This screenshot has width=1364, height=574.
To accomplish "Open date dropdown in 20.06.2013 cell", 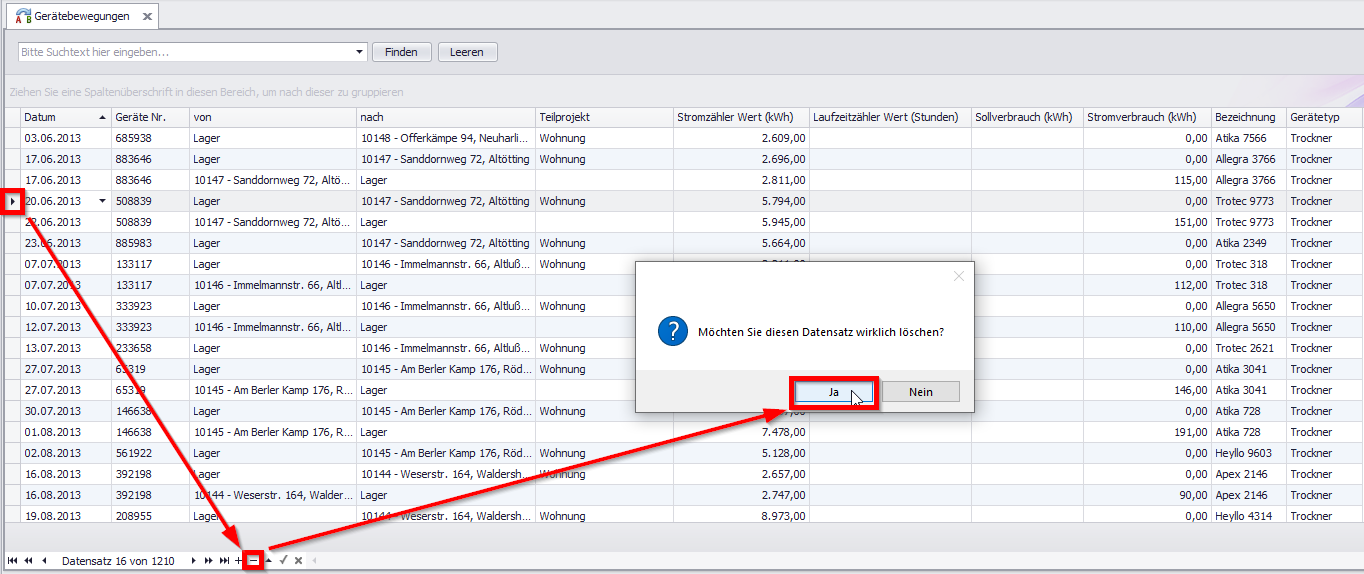I will point(102,201).
